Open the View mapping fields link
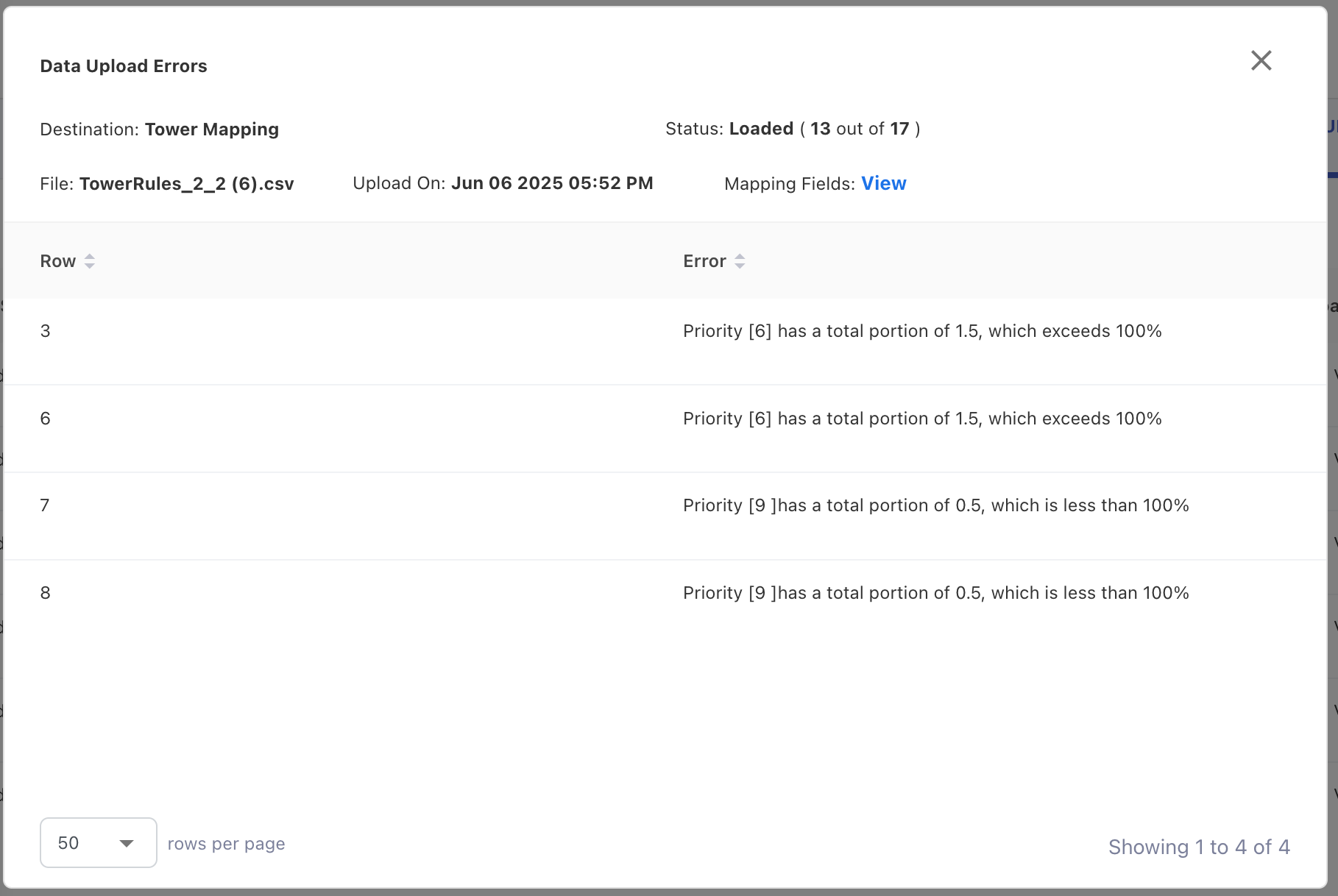 tap(883, 183)
